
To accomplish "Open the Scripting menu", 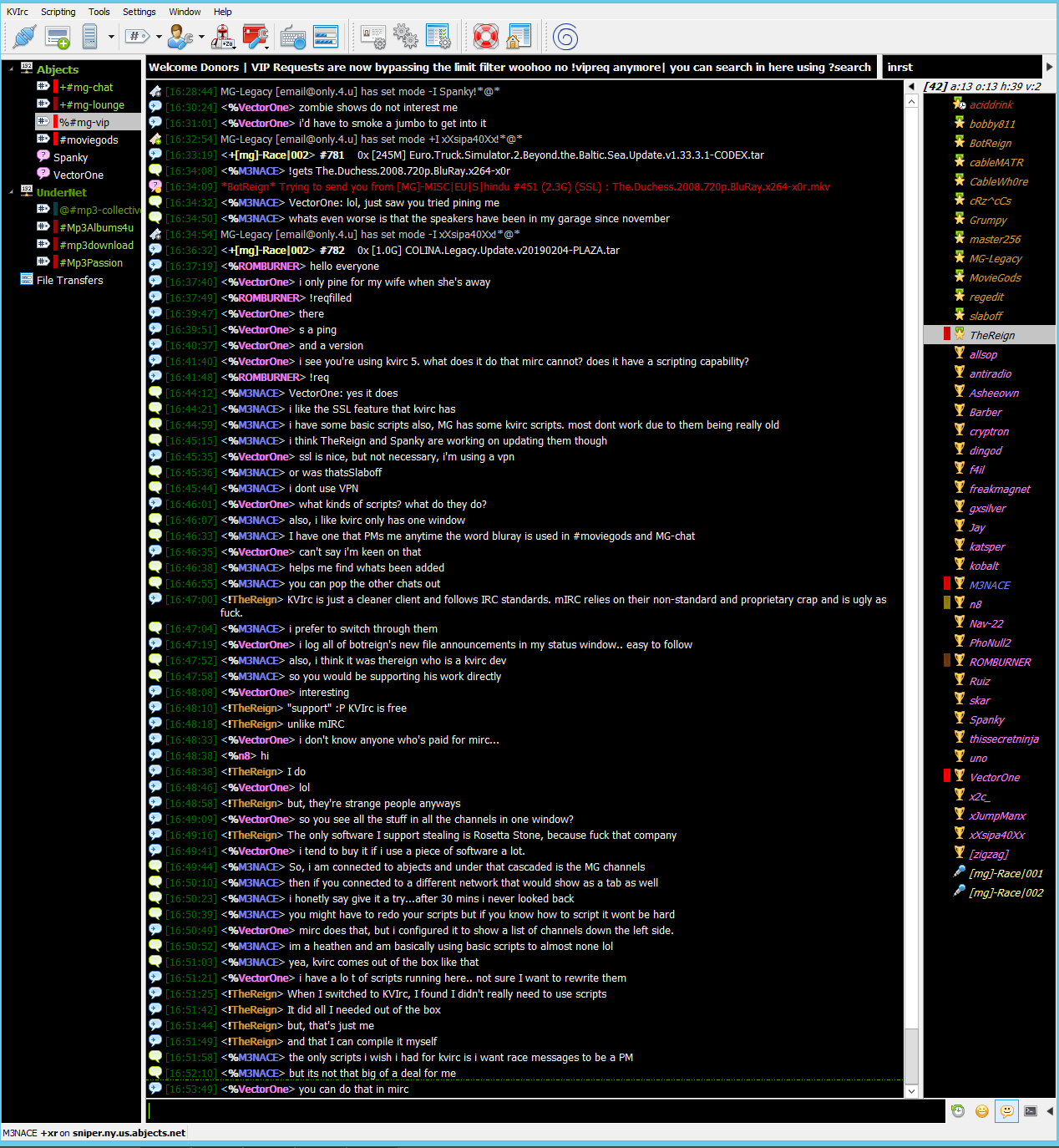I will pyautogui.click(x=58, y=12).
